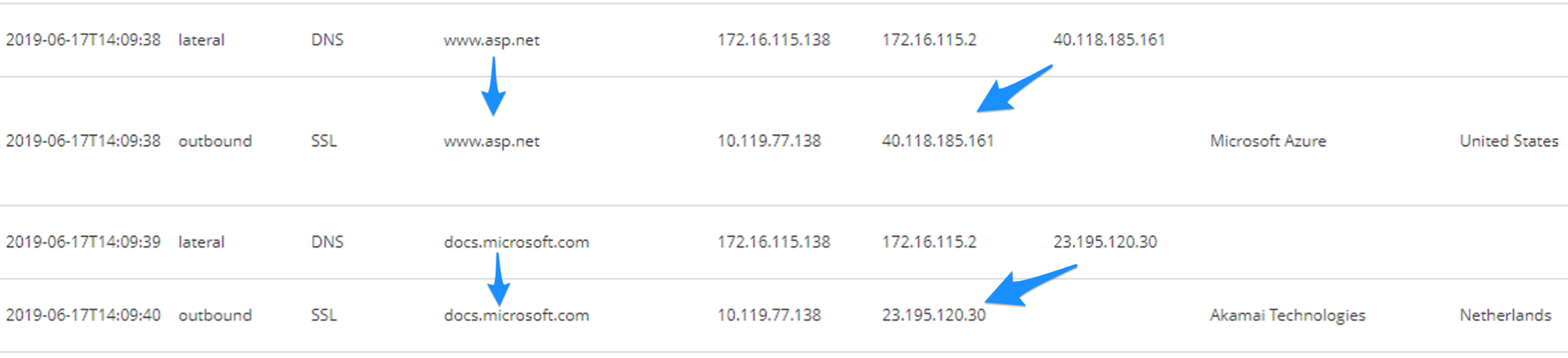Click the blue arrow between the docs.microsoft.com entries
Image resolution: width=1568 pixels, height=358 pixels.
pyautogui.click(x=498, y=280)
